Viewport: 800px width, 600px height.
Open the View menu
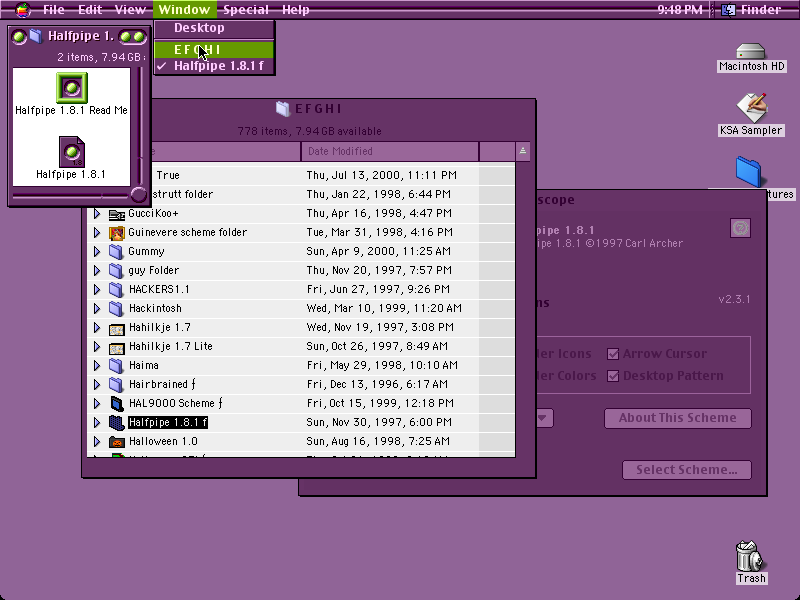click(x=130, y=10)
